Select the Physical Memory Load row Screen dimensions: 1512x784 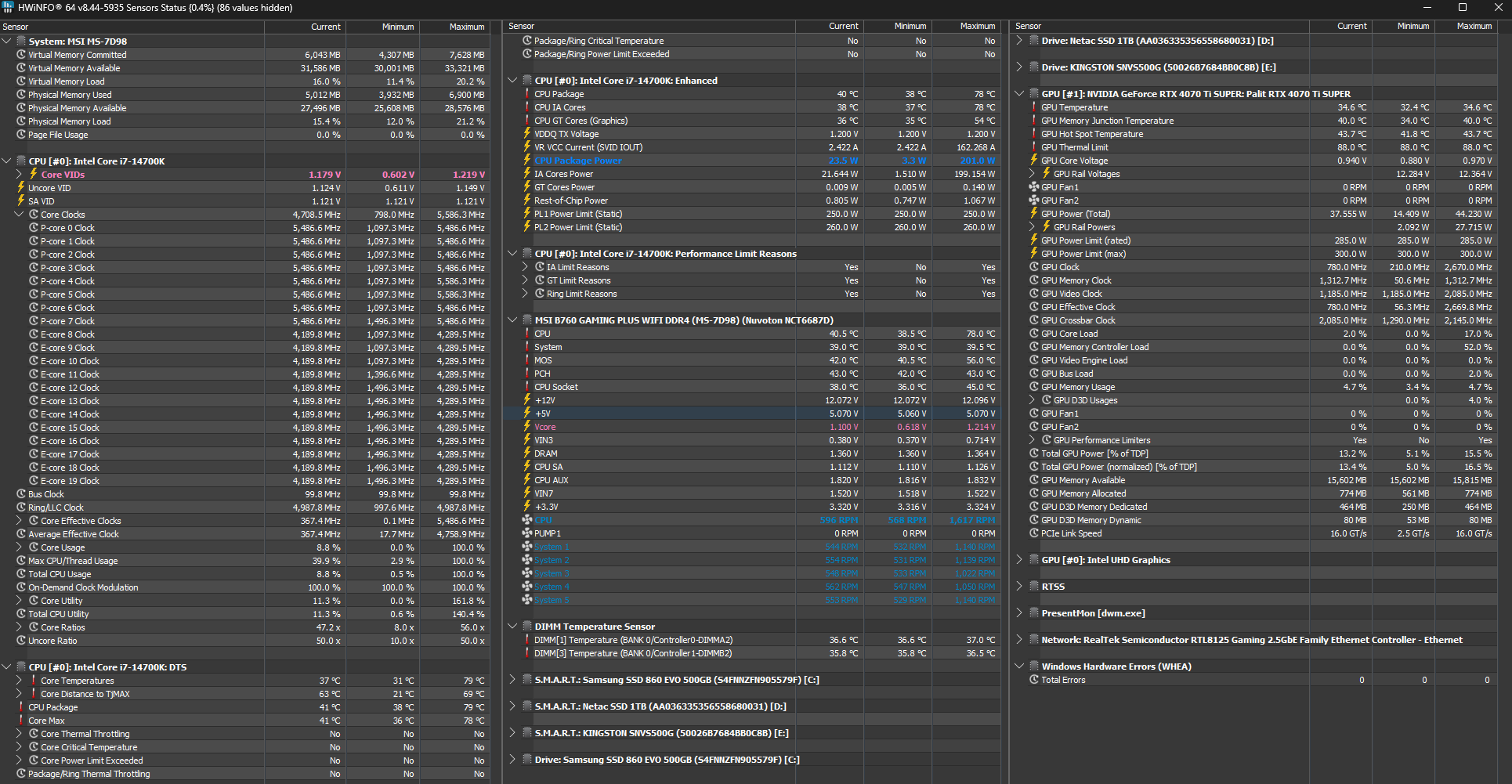point(244,121)
